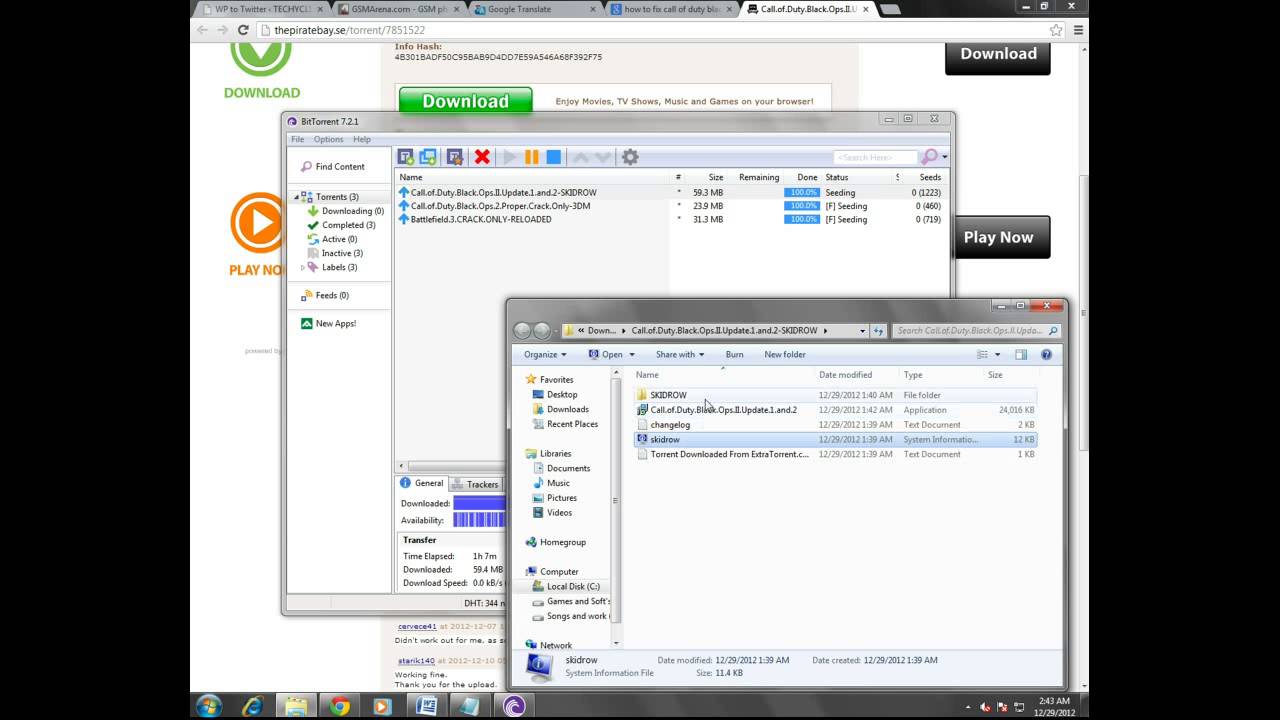
Task: Open BitTorrent Options menu
Action: coord(328,139)
